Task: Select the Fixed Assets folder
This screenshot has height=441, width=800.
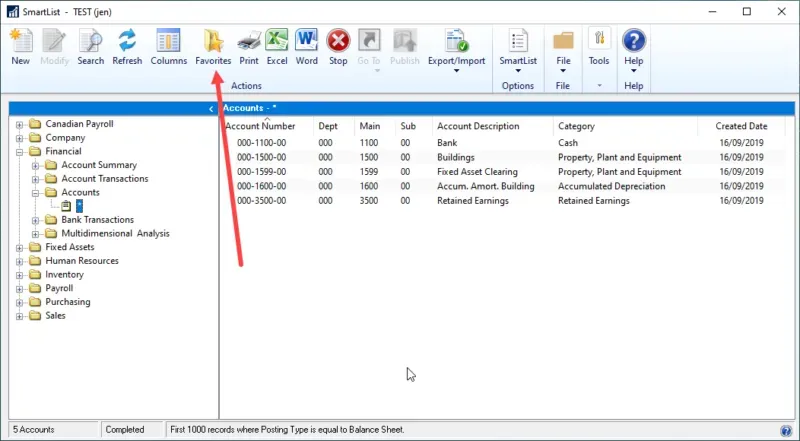Action: (70, 247)
